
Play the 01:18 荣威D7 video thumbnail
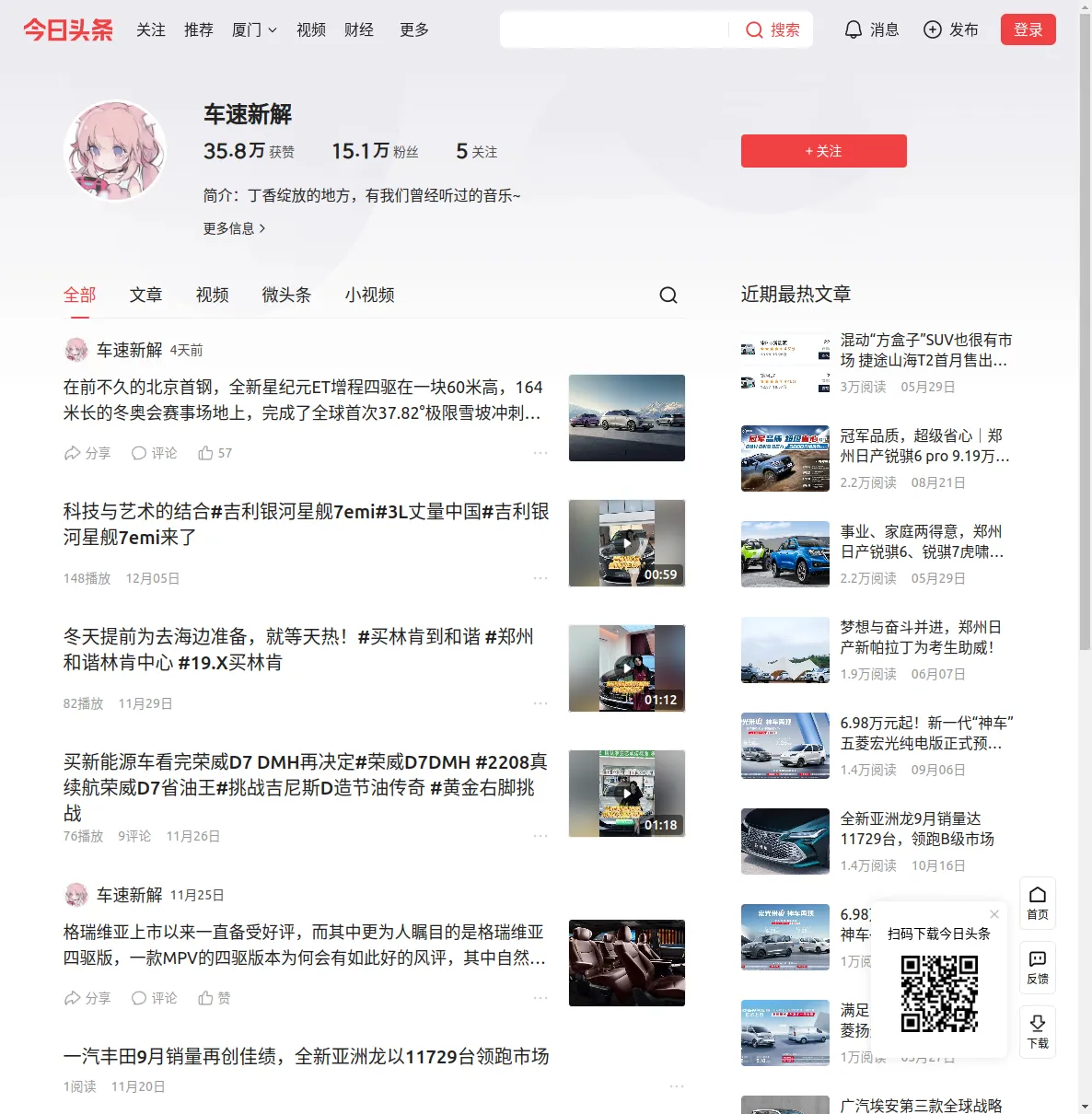click(x=627, y=794)
